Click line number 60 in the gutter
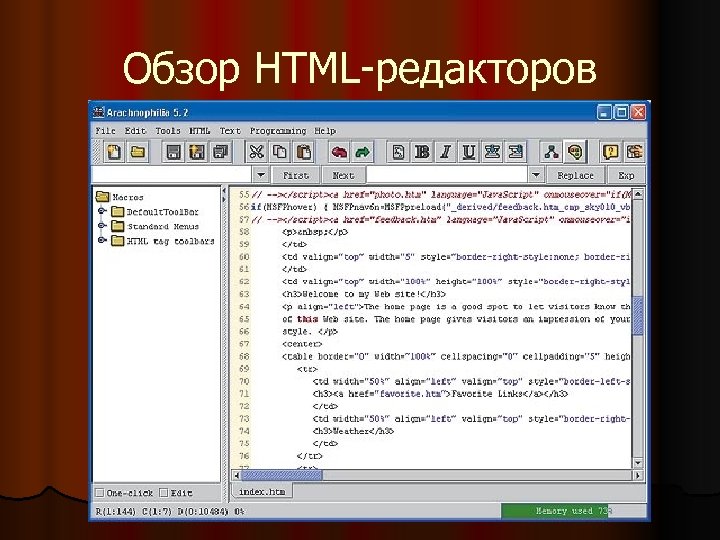Viewport: 720px width, 540px height. pos(244,257)
